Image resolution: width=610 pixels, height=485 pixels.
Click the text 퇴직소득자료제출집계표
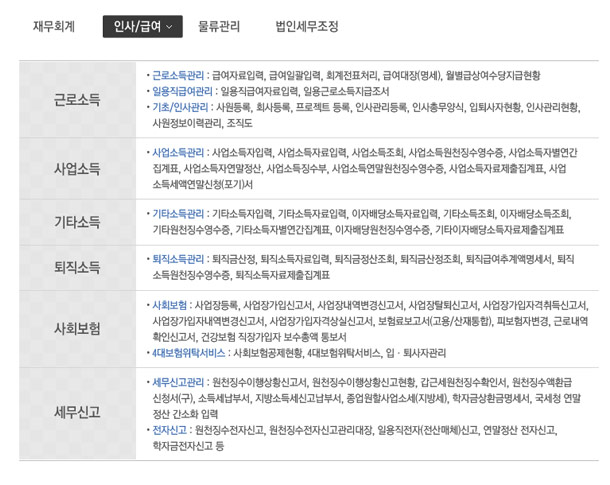click(282, 275)
